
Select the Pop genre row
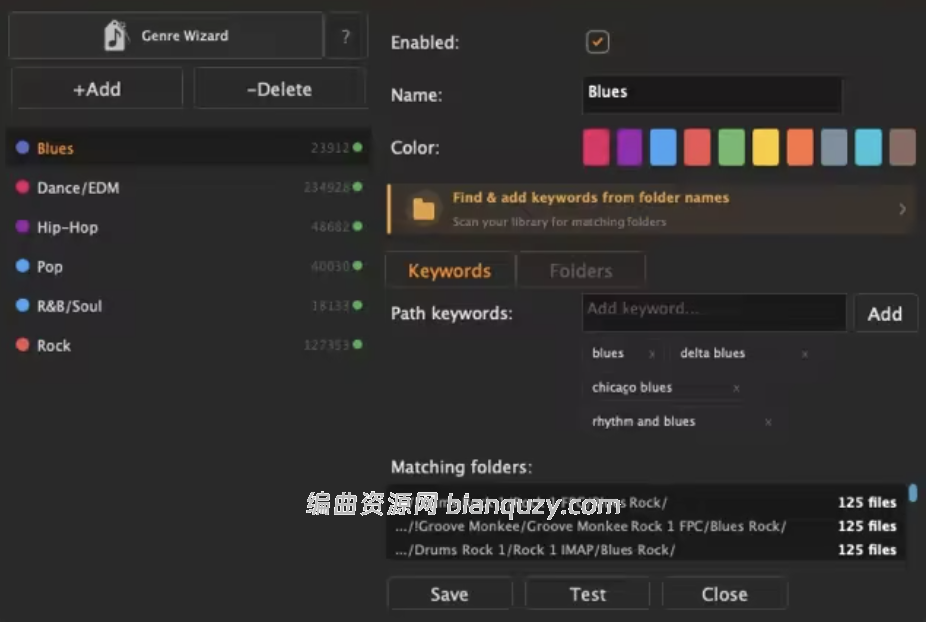189,266
